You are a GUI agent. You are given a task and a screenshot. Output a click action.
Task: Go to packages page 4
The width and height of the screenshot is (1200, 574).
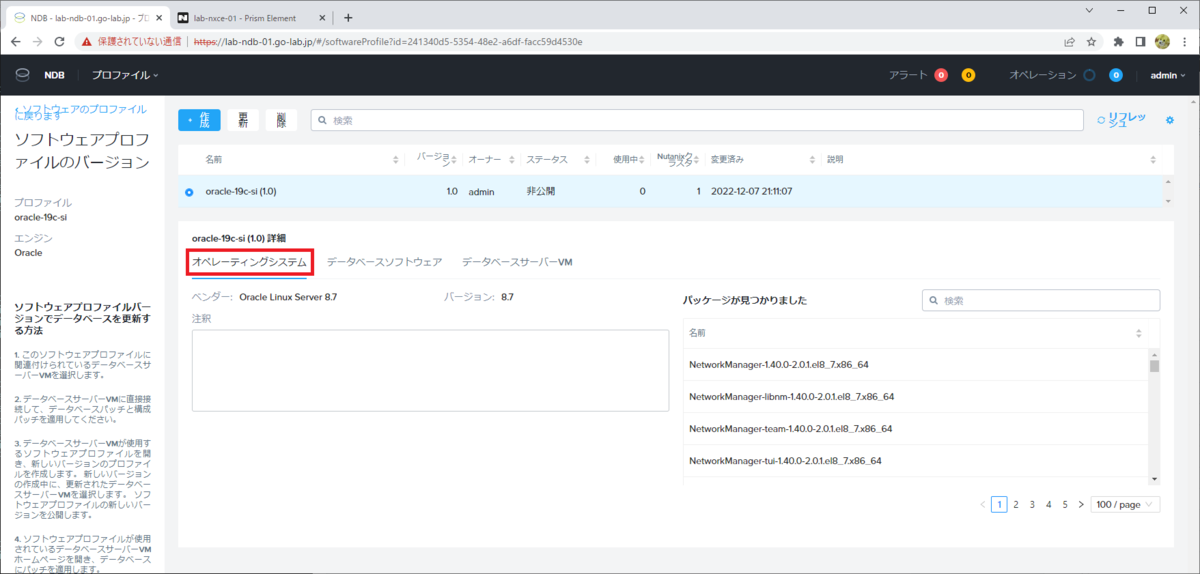pyautogui.click(x=1048, y=505)
